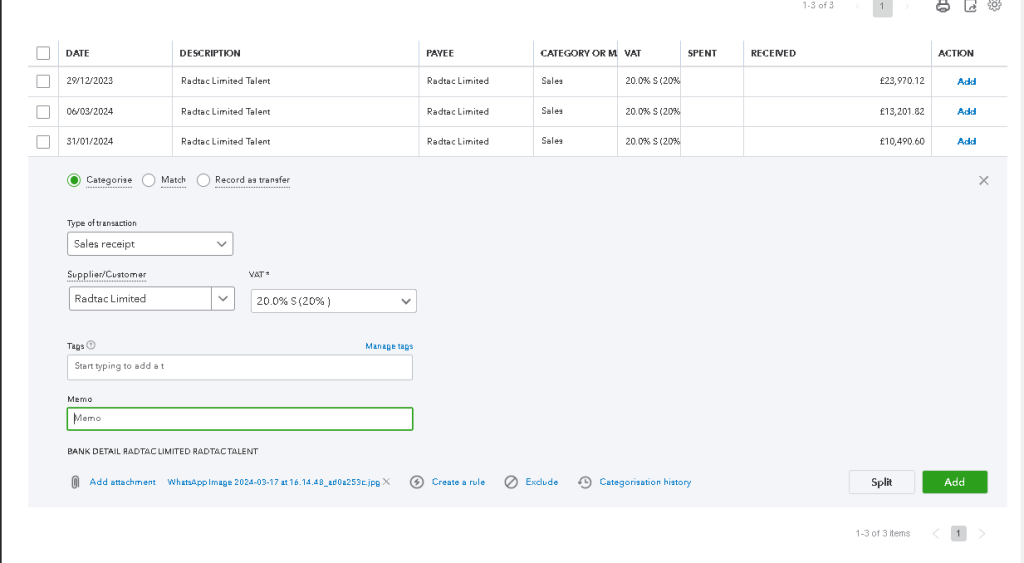Open the Type of transaction dropdown

[x=150, y=244]
